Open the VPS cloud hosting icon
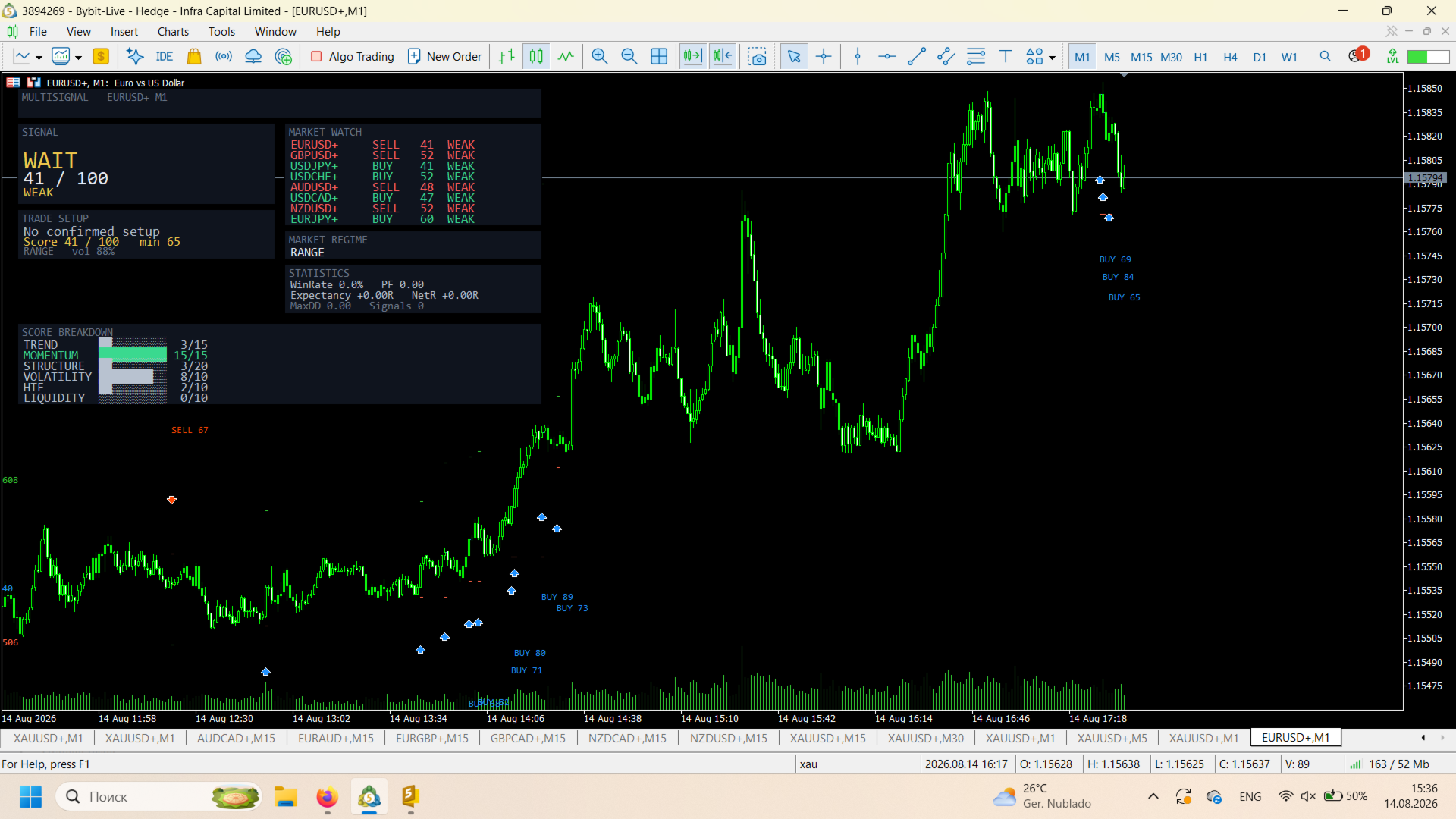 point(253,56)
